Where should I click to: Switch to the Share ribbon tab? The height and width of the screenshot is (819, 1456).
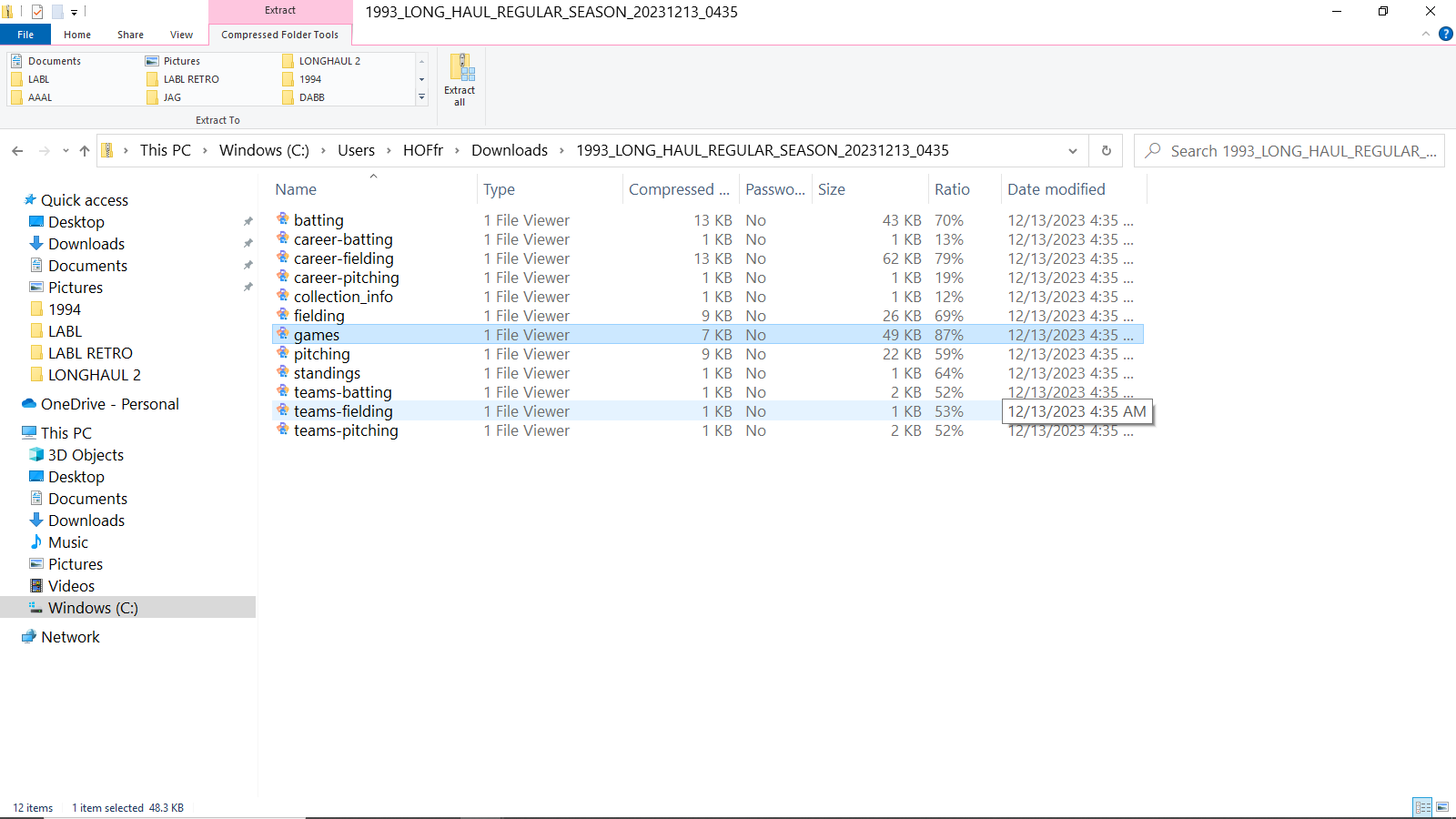(x=130, y=35)
